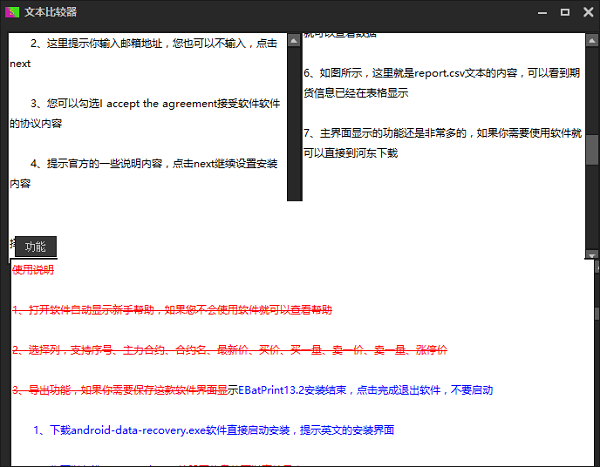The height and width of the screenshot is (467, 600).
Task: Minimize the 文本比较器 window
Action: coord(543,11)
